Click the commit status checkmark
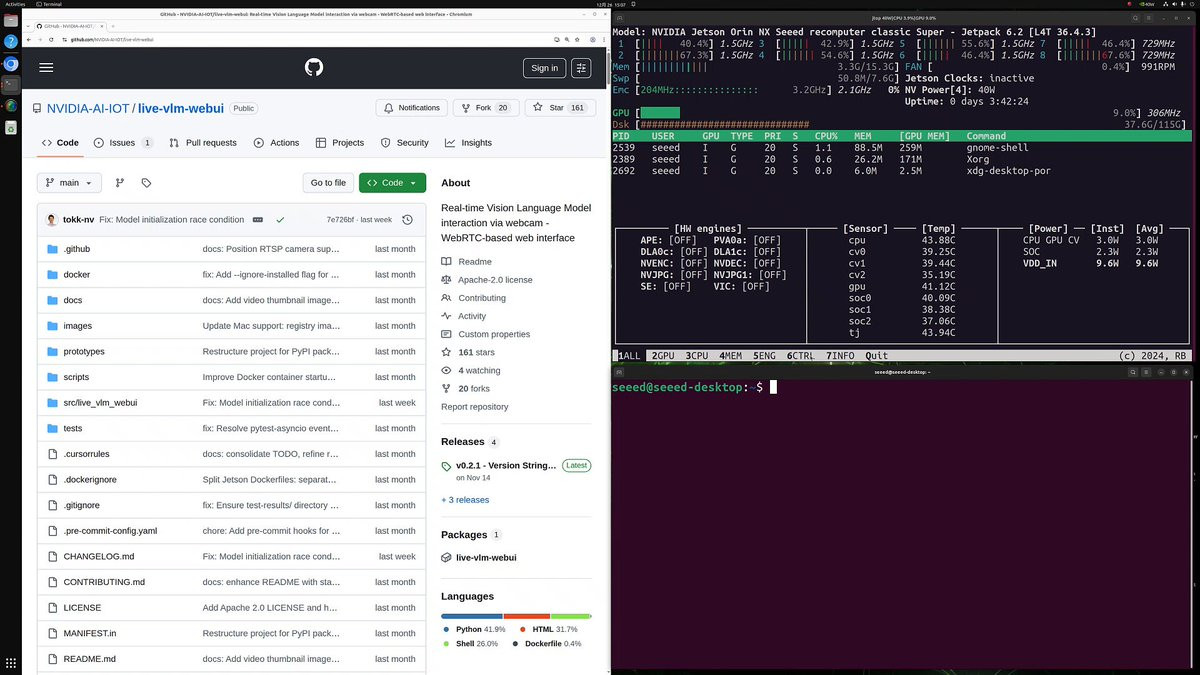 coord(280,220)
